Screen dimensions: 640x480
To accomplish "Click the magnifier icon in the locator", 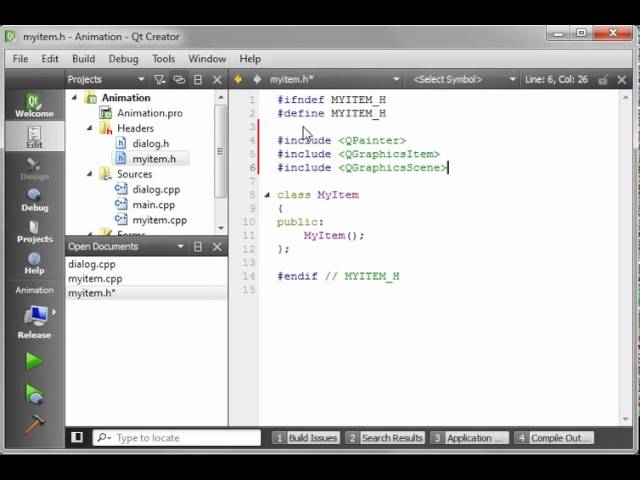I will (x=103, y=438).
